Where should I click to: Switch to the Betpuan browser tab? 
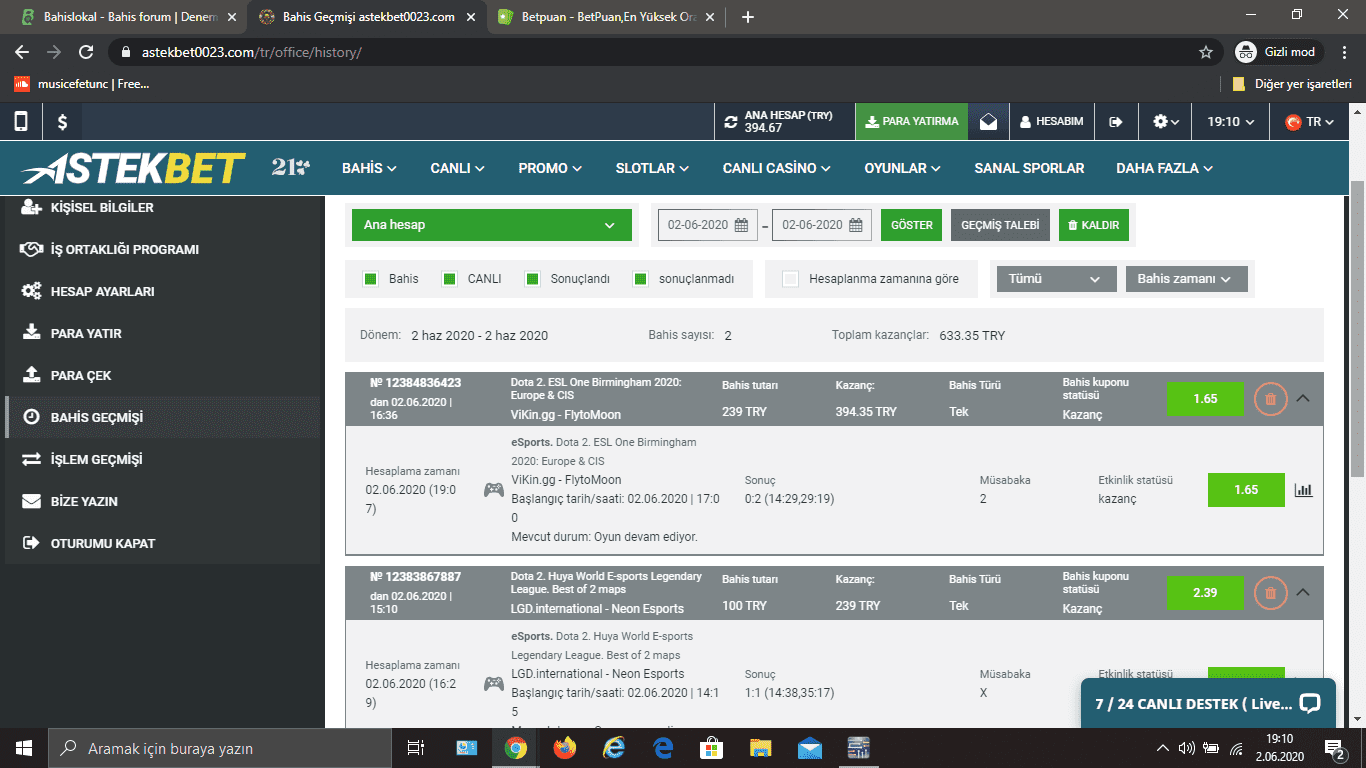[604, 17]
